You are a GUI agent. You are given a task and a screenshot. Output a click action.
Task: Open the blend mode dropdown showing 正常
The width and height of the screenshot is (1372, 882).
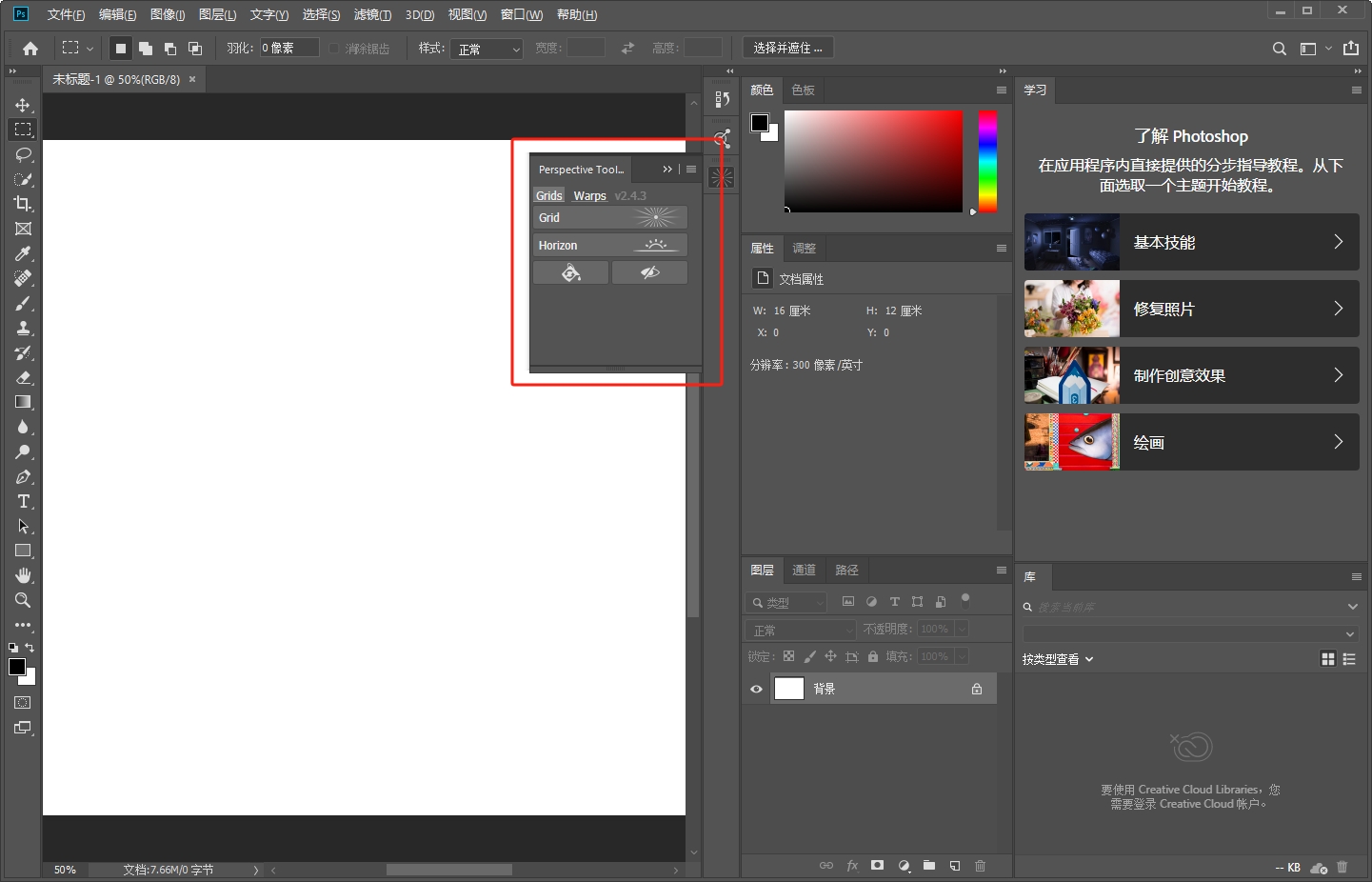point(800,629)
